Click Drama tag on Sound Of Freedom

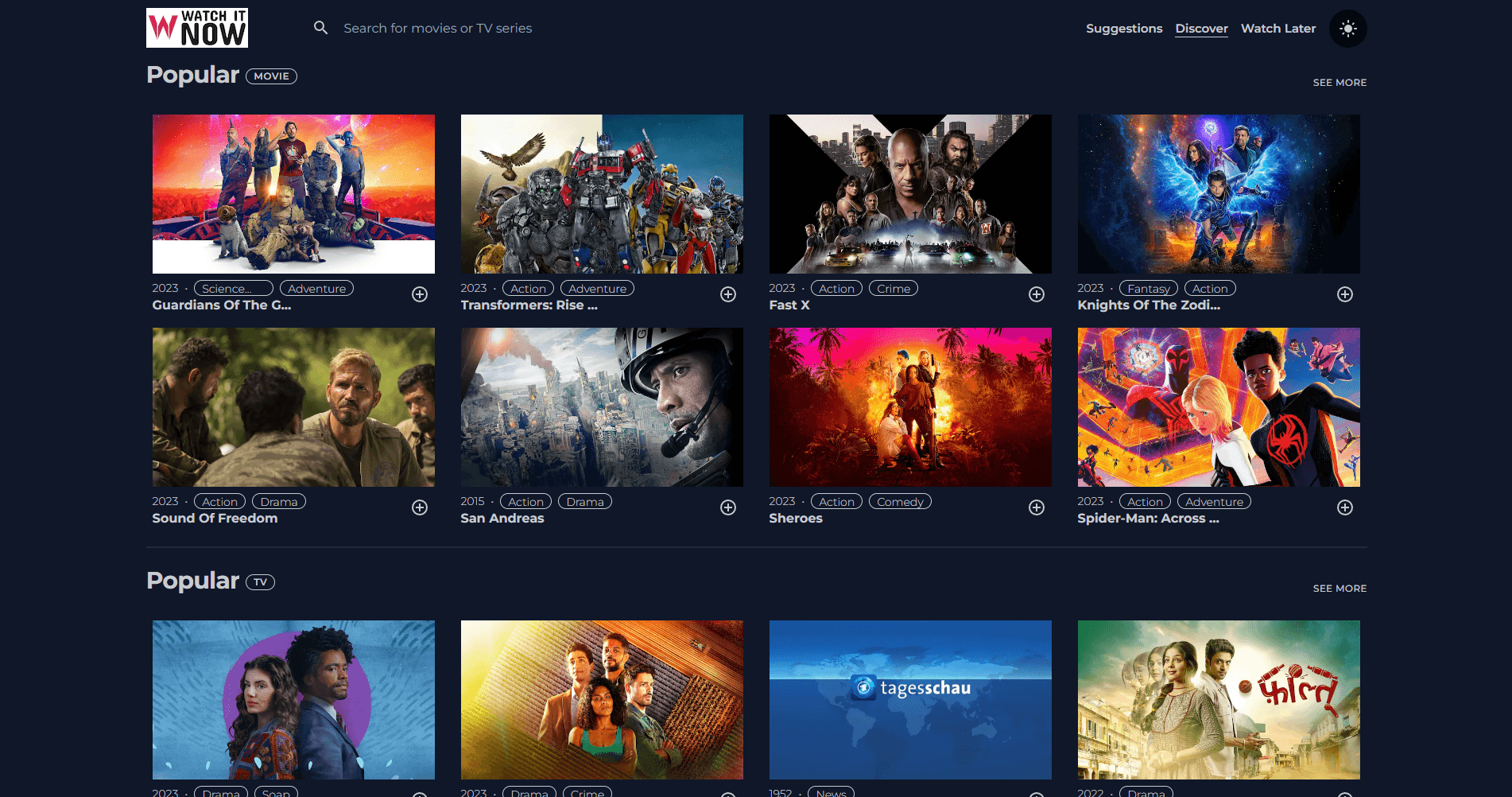[x=279, y=502]
